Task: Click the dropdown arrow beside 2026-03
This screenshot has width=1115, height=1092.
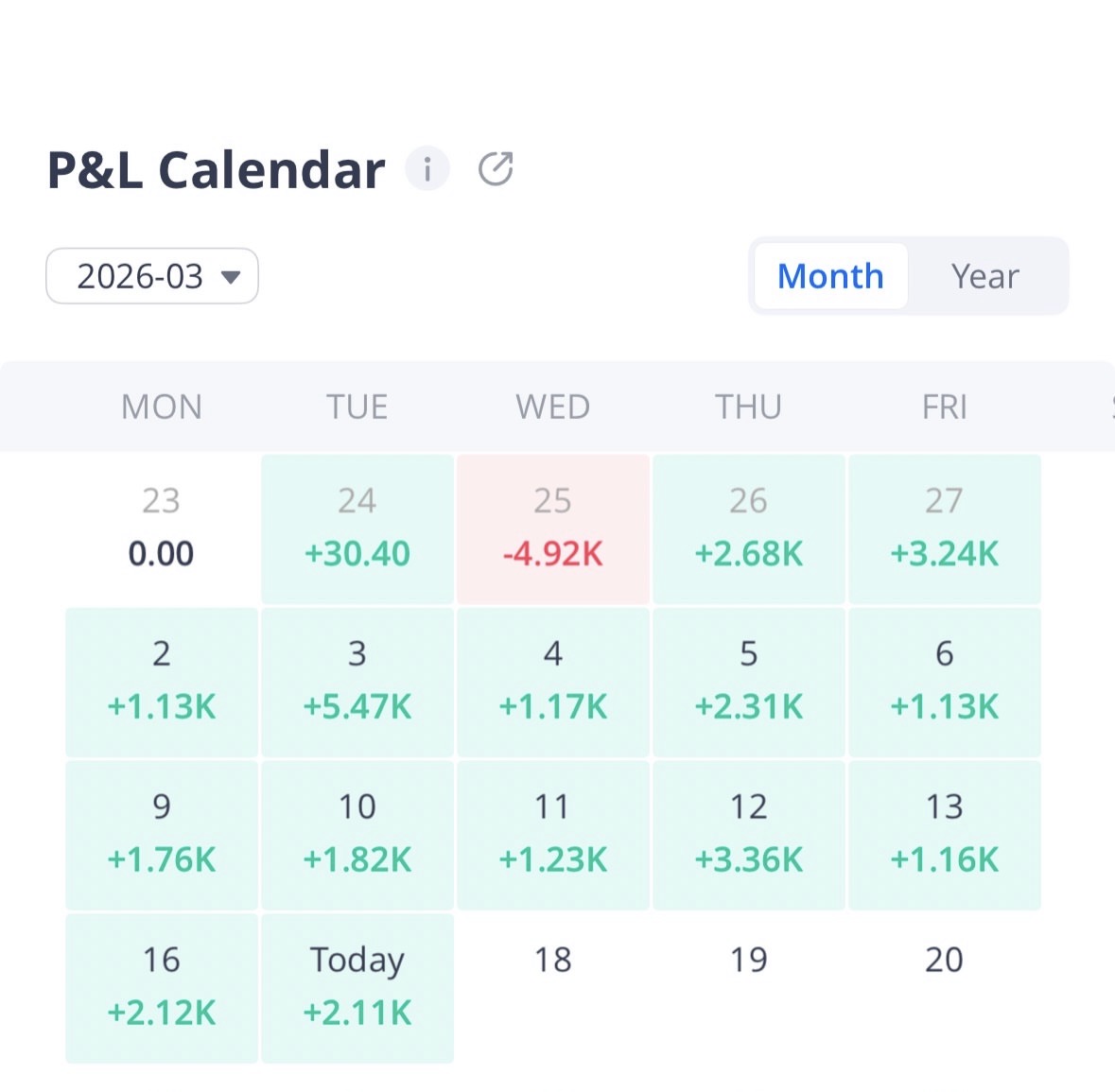Action: [x=231, y=277]
